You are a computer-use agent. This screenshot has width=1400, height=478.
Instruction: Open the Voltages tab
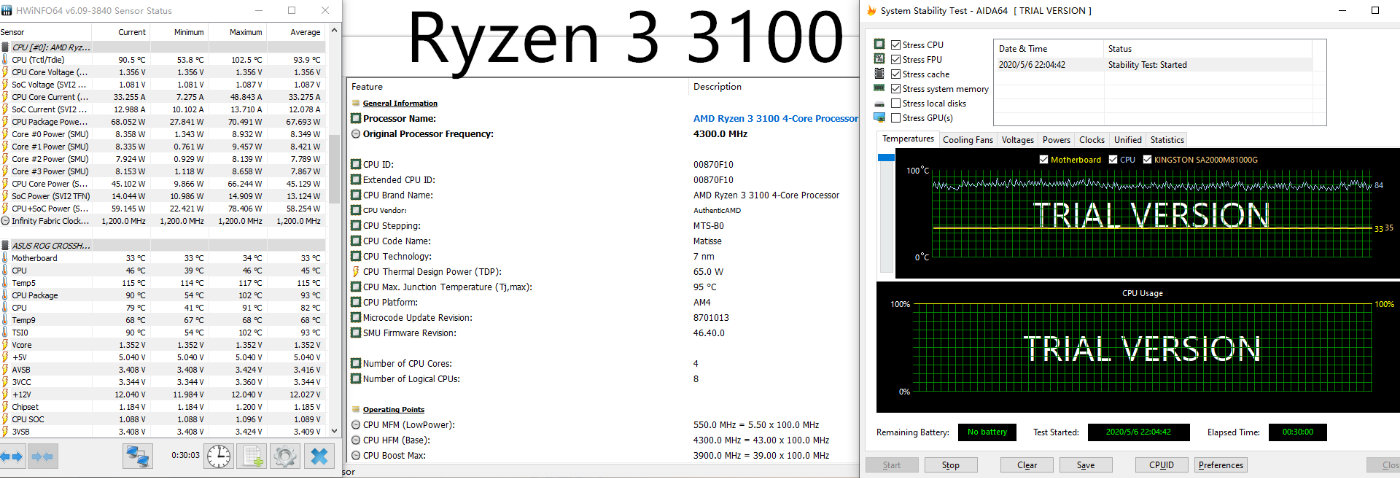[1017, 140]
